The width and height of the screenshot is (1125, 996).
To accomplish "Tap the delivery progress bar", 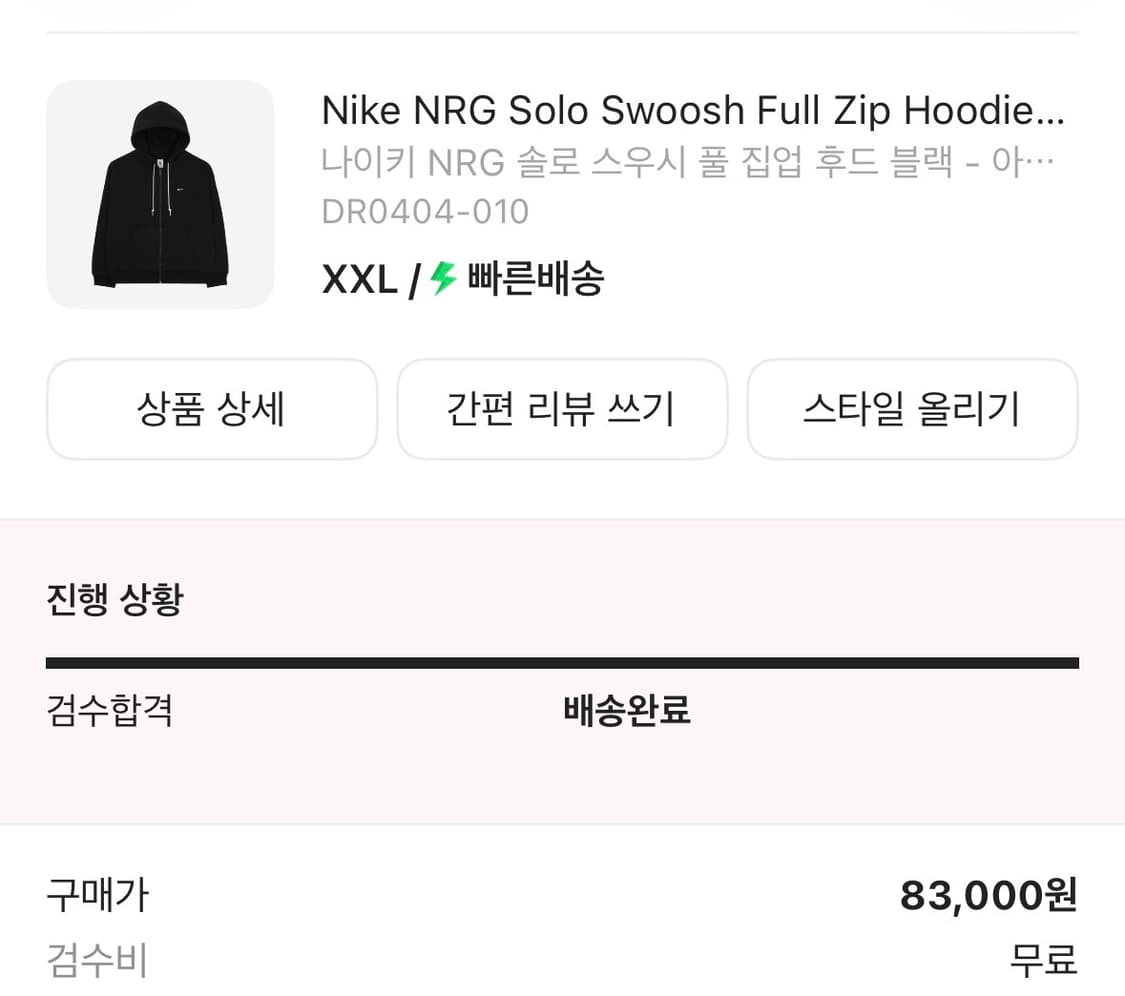I will (562, 660).
